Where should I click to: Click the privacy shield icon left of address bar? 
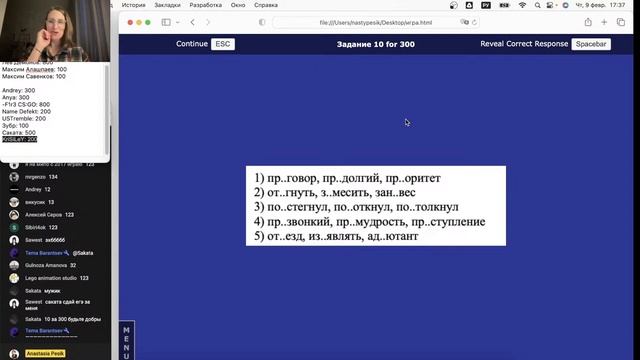(262, 22)
